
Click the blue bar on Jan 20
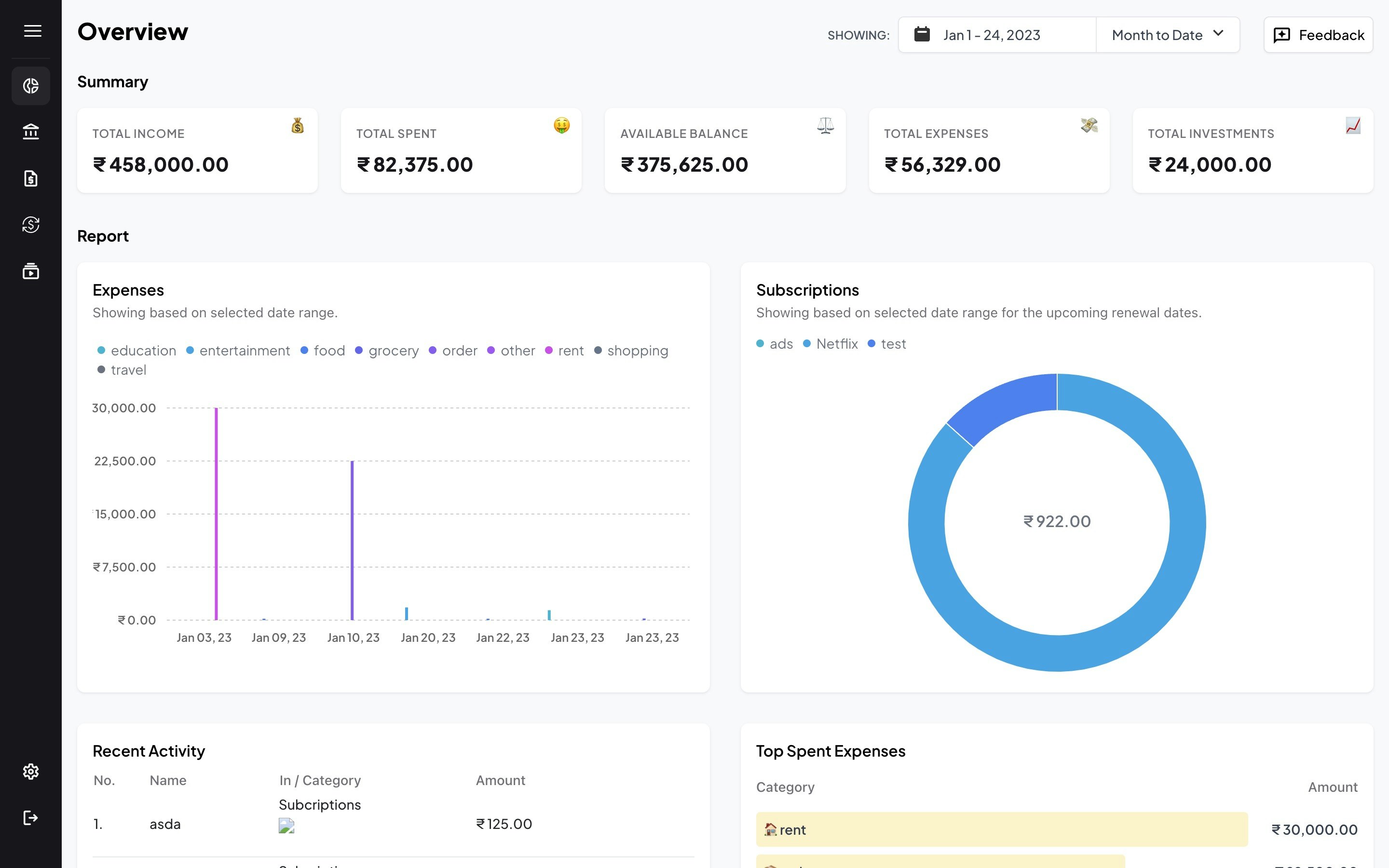407,614
